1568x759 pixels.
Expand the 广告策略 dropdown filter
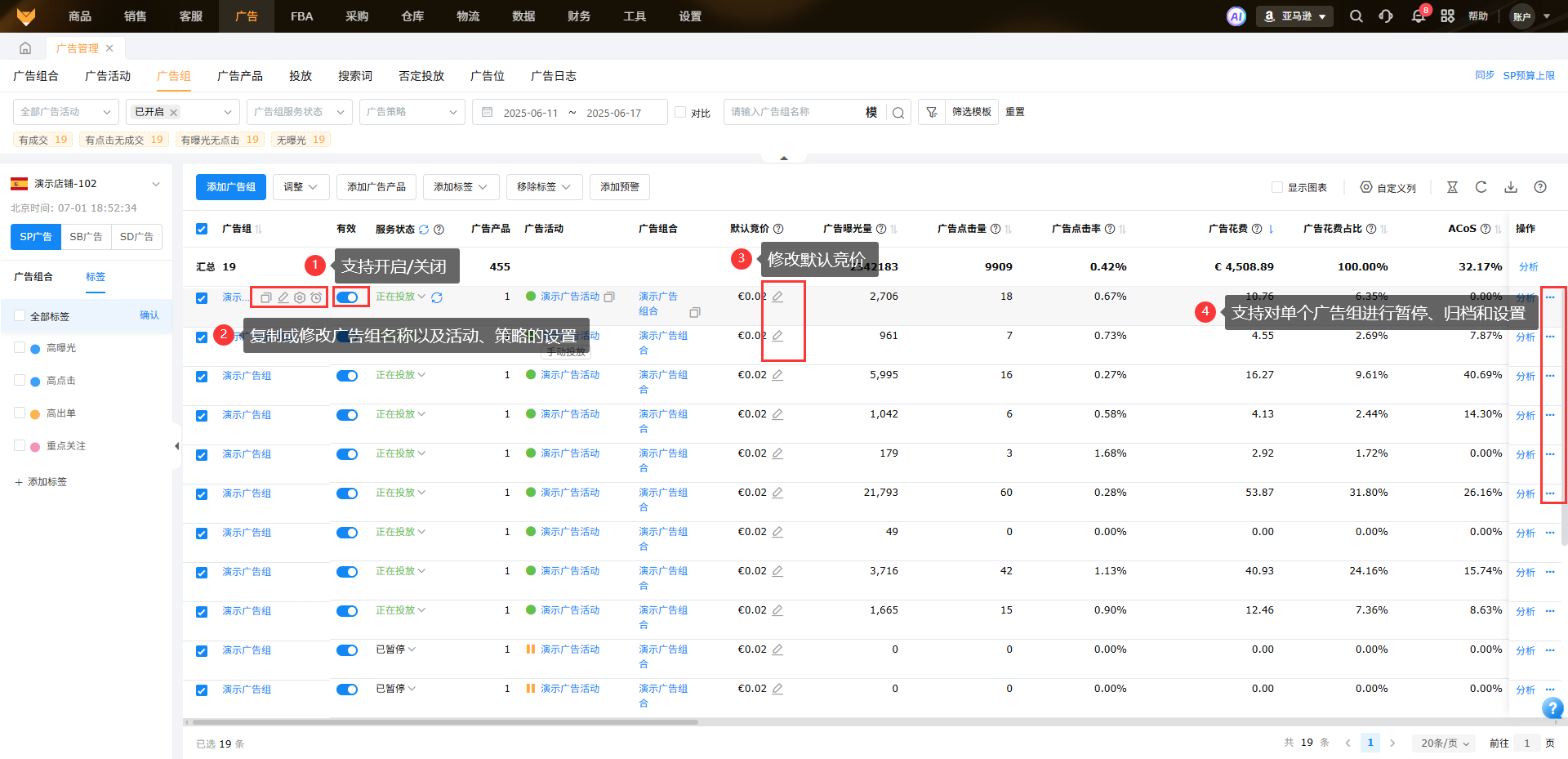(x=412, y=112)
